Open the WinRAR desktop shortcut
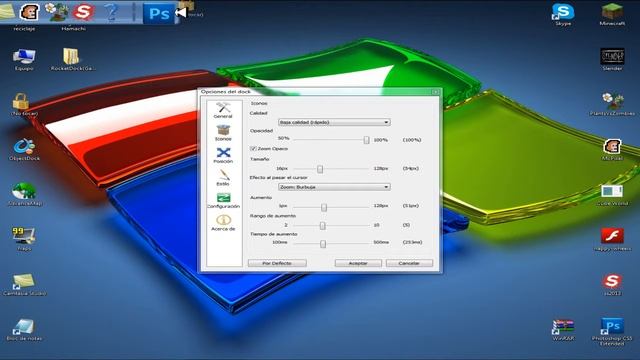The height and width of the screenshot is (360, 640). click(x=563, y=330)
